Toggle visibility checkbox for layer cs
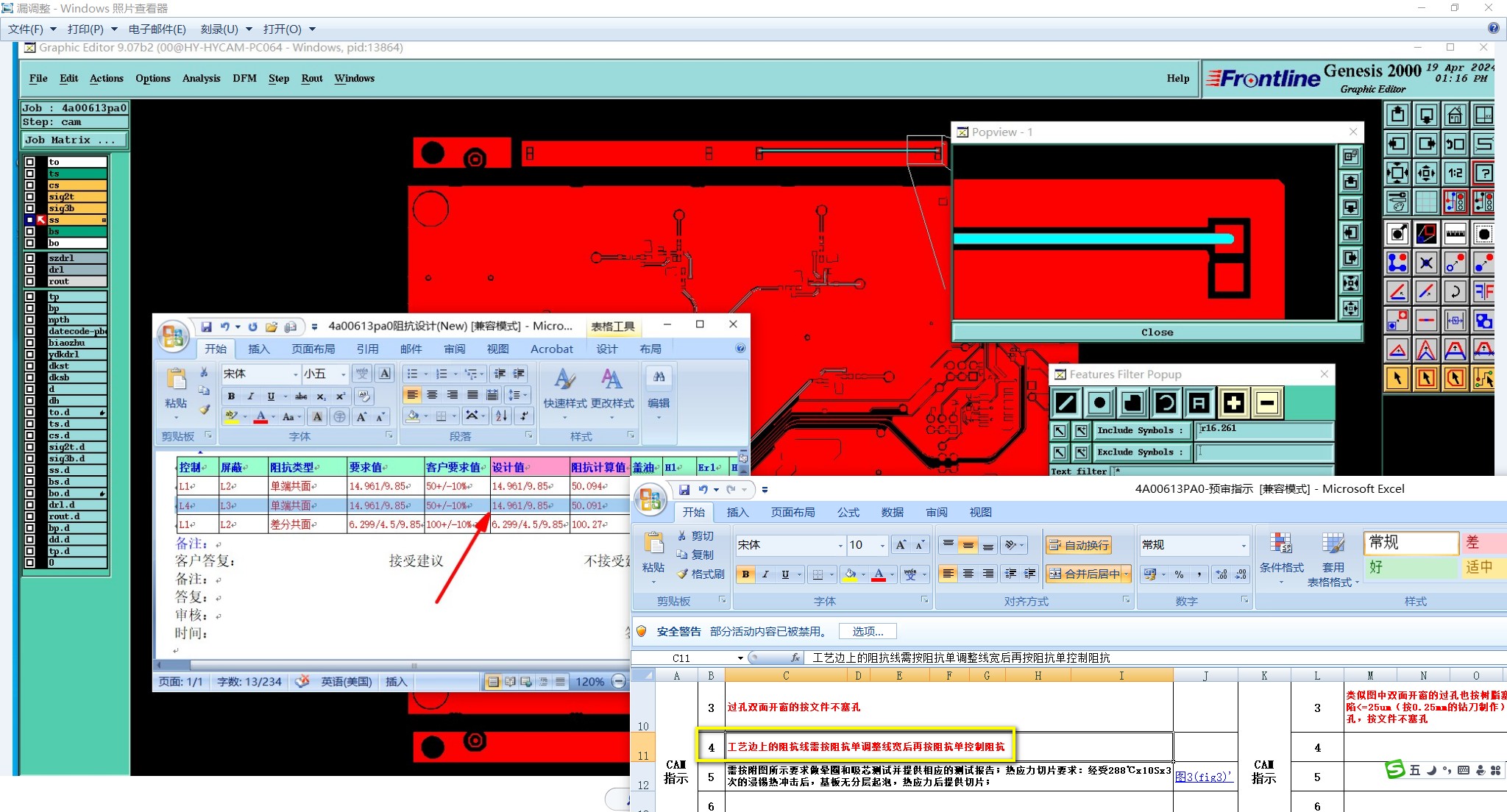 [x=30, y=185]
